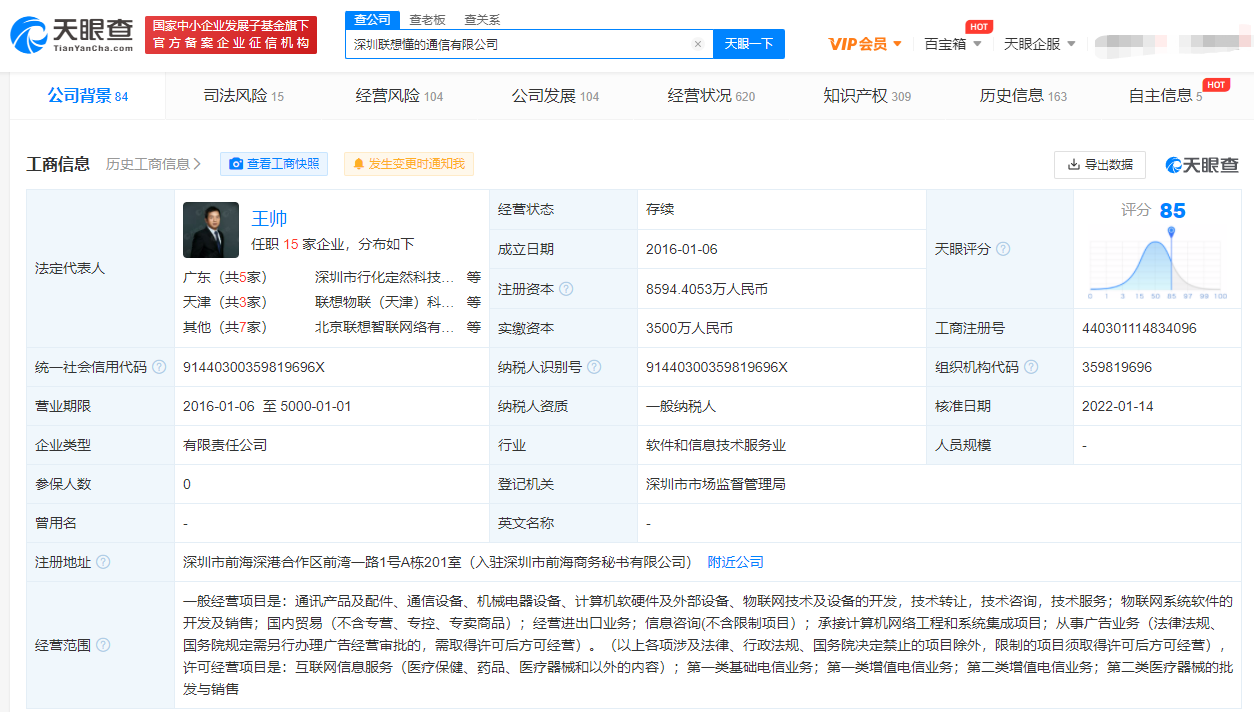
Task: Click 等 next to 联想物联（天津）
Action: pos(474,302)
